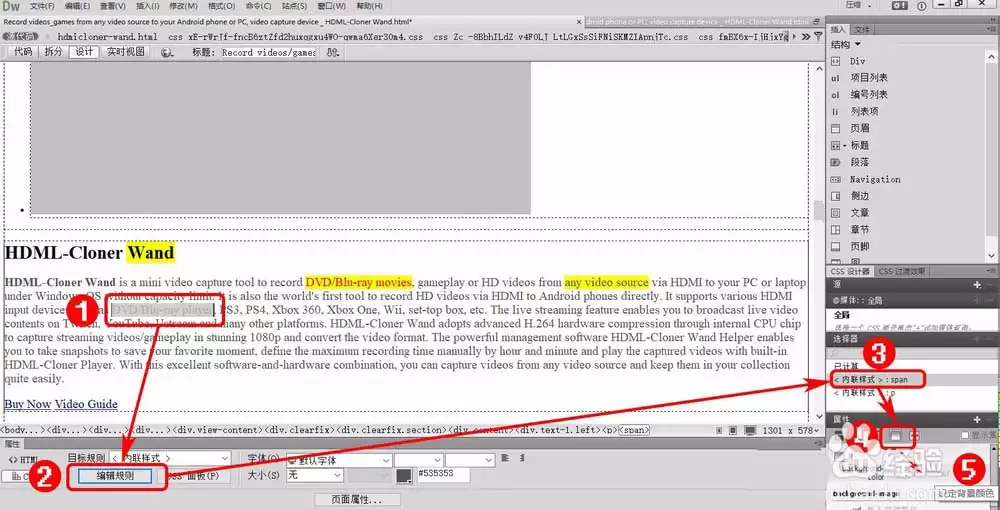Switch to Design (设计) view
This screenshot has width=1000, height=510.
82,52
